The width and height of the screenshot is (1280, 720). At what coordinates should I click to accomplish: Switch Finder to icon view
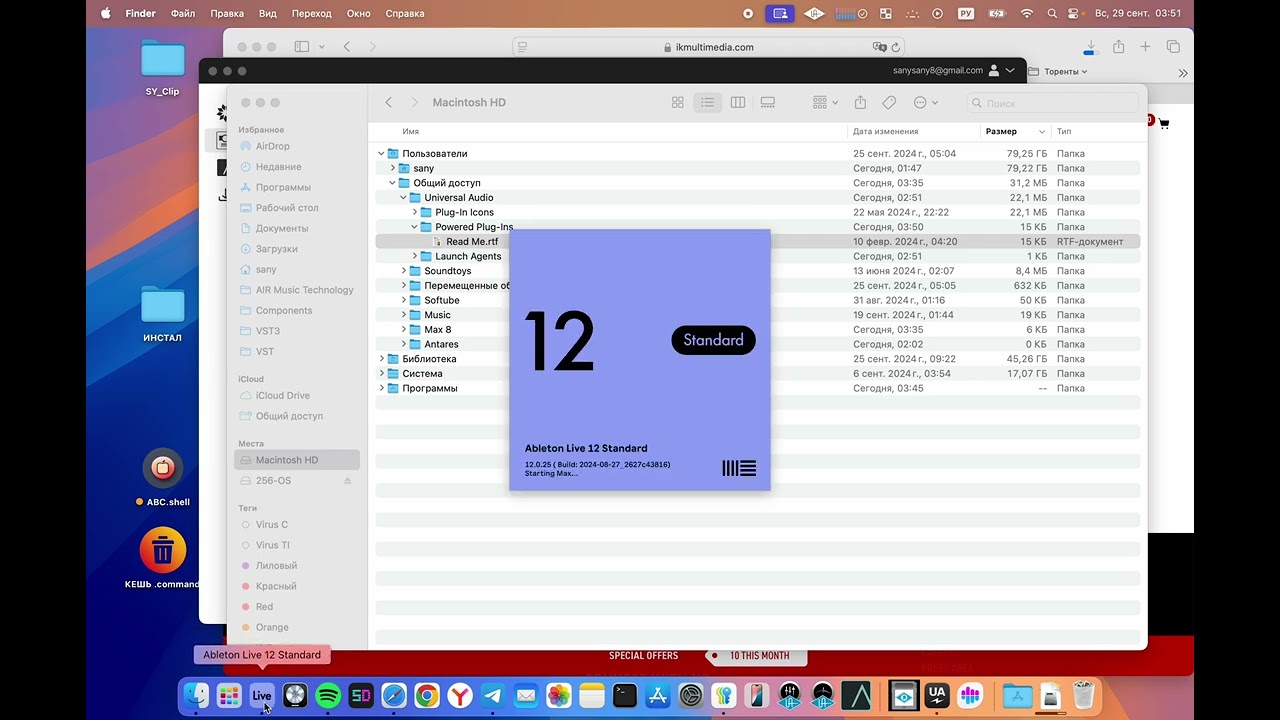677,103
